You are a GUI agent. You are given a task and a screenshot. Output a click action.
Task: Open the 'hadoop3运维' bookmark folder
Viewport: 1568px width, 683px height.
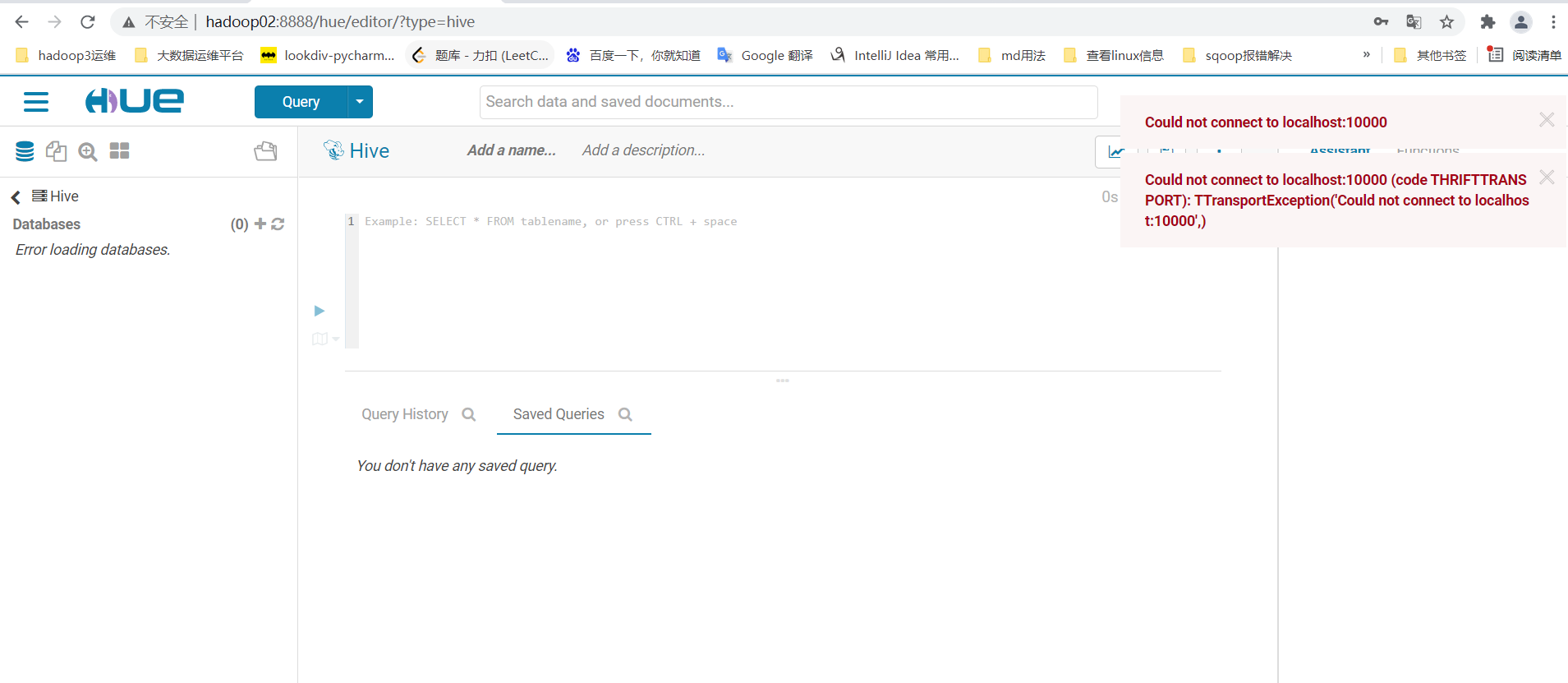point(66,55)
